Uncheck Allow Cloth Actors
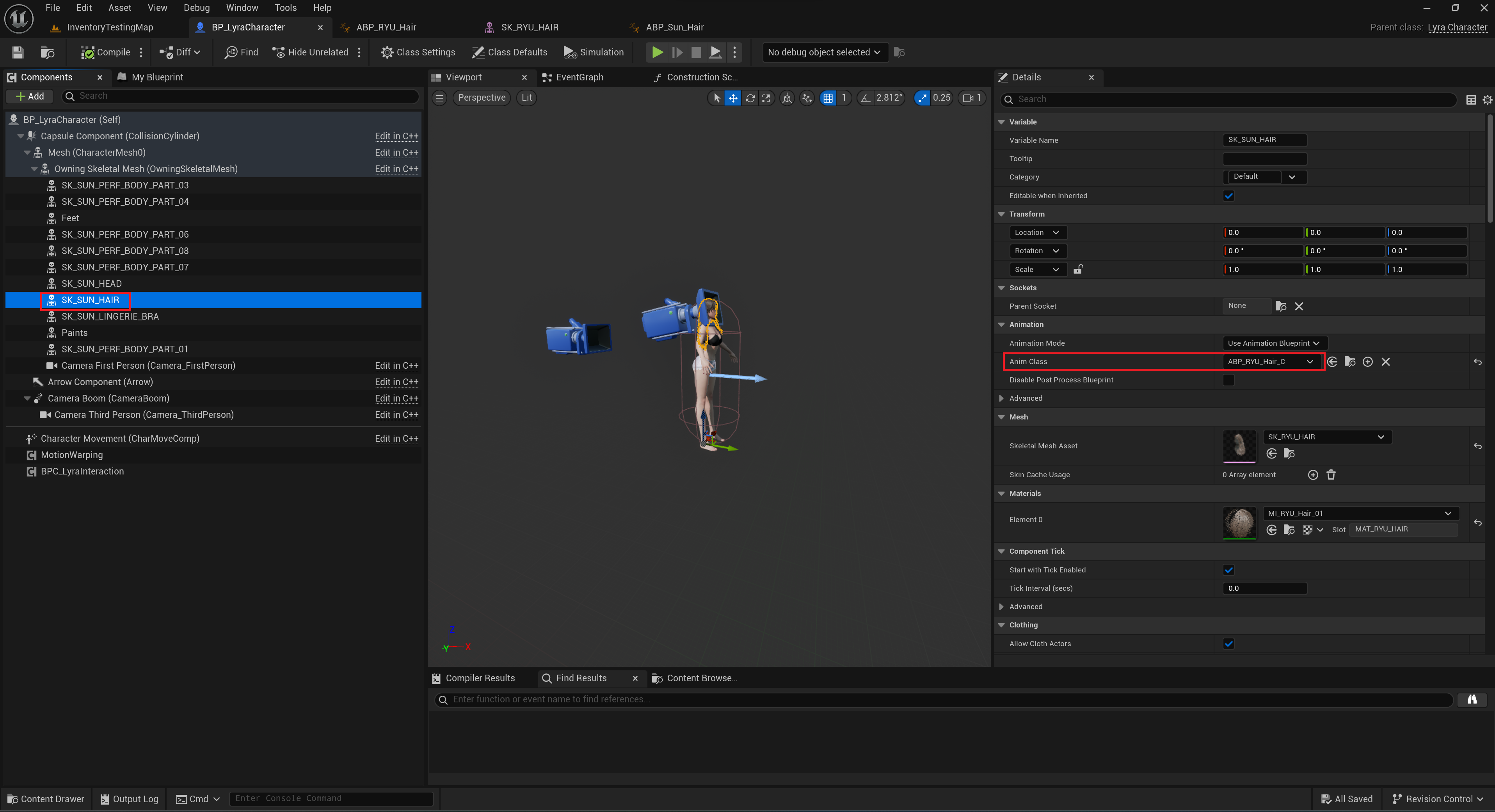 coord(1228,644)
